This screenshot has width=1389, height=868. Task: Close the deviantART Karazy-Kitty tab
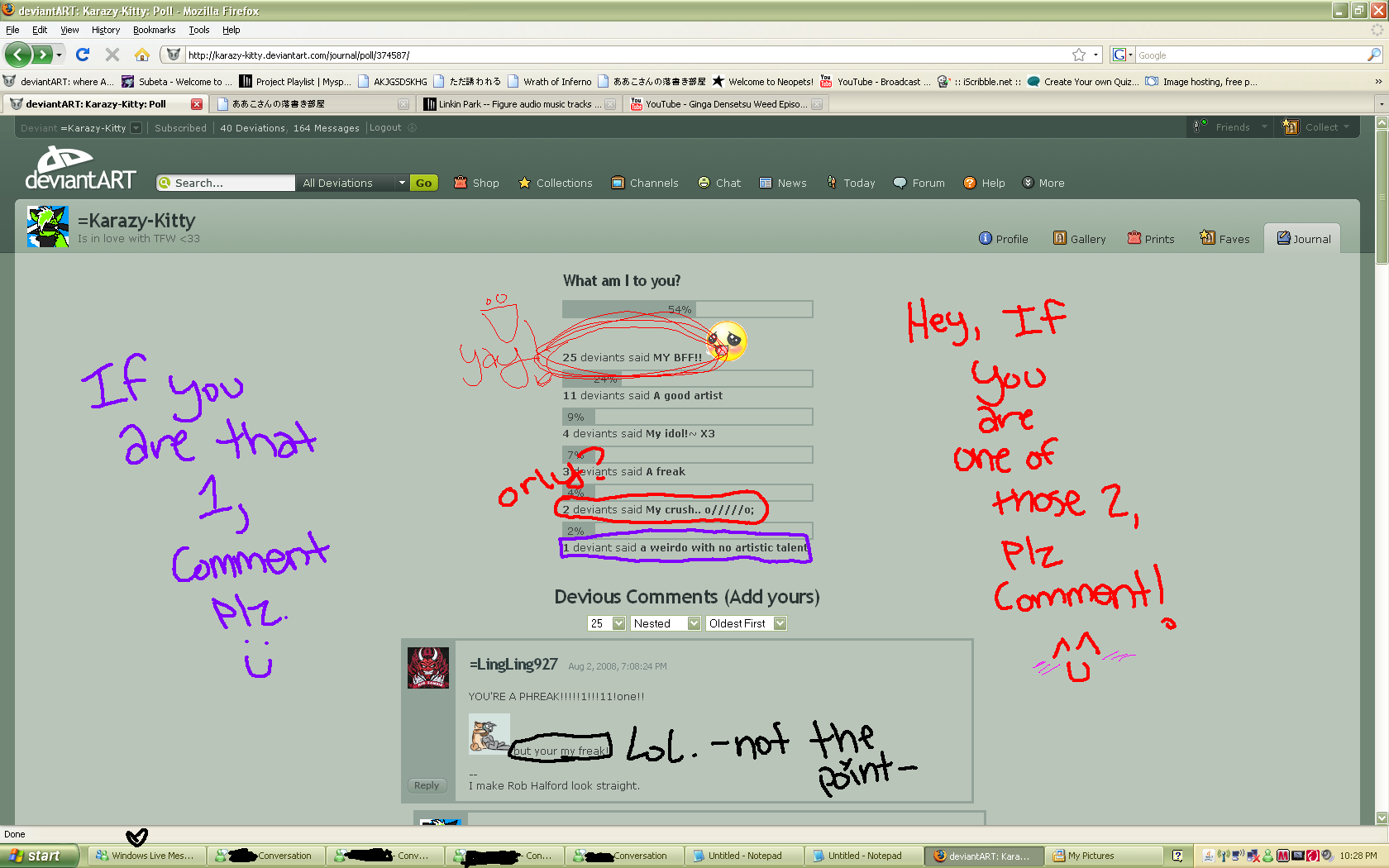(x=197, y=104)
